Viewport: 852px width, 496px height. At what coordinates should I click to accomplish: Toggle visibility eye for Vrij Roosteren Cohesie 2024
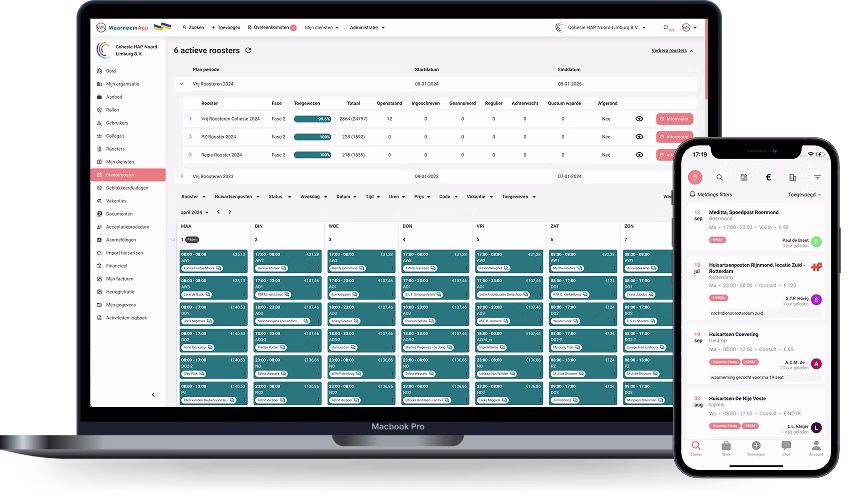[639, 119]
